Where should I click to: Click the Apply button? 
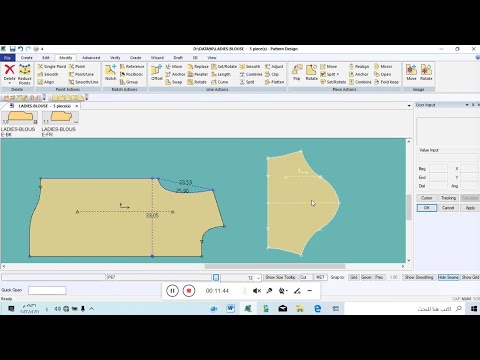(470, 208)
